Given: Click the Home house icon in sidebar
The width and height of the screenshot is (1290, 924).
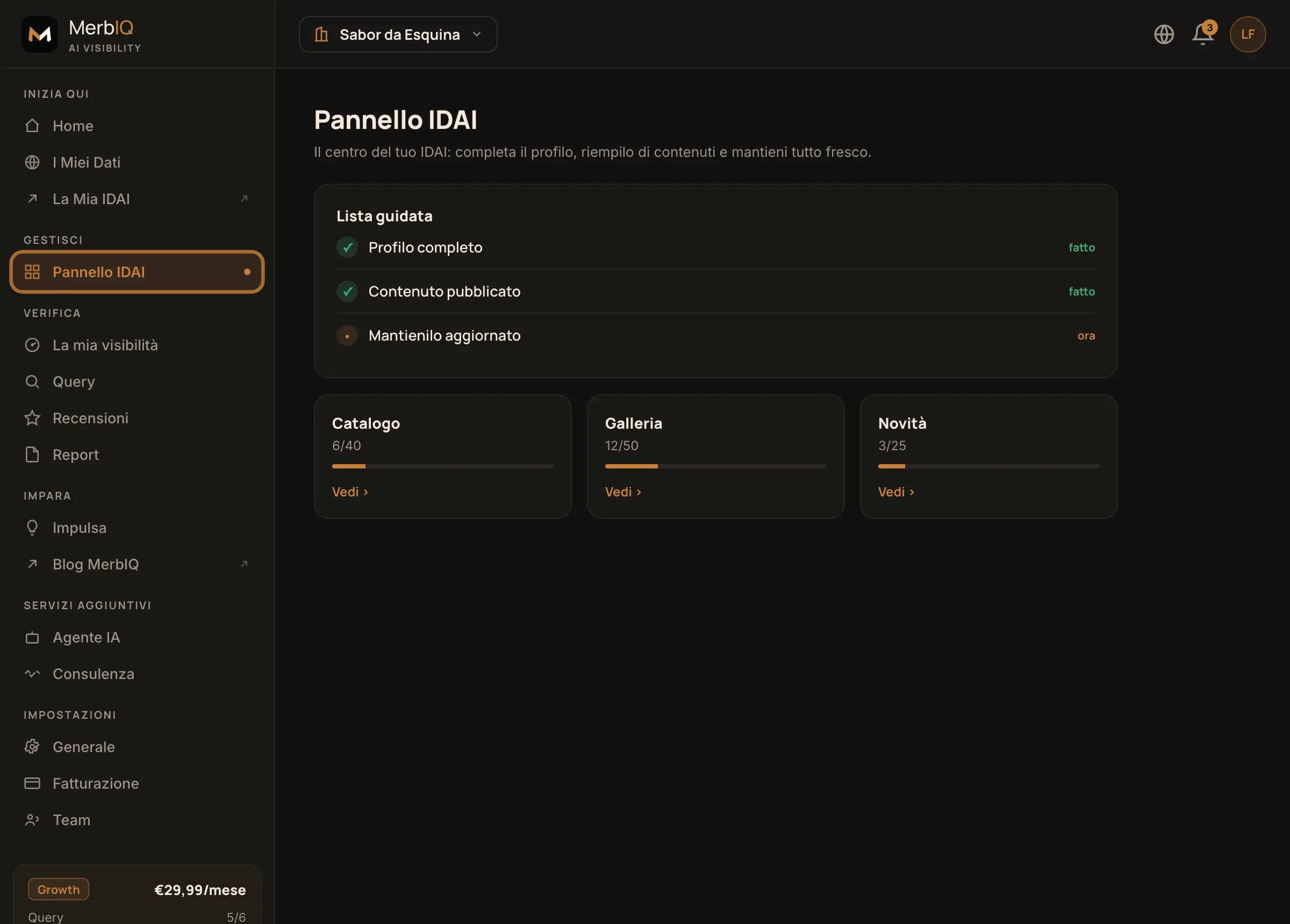Looking at the screenshot, I should 32,126.
